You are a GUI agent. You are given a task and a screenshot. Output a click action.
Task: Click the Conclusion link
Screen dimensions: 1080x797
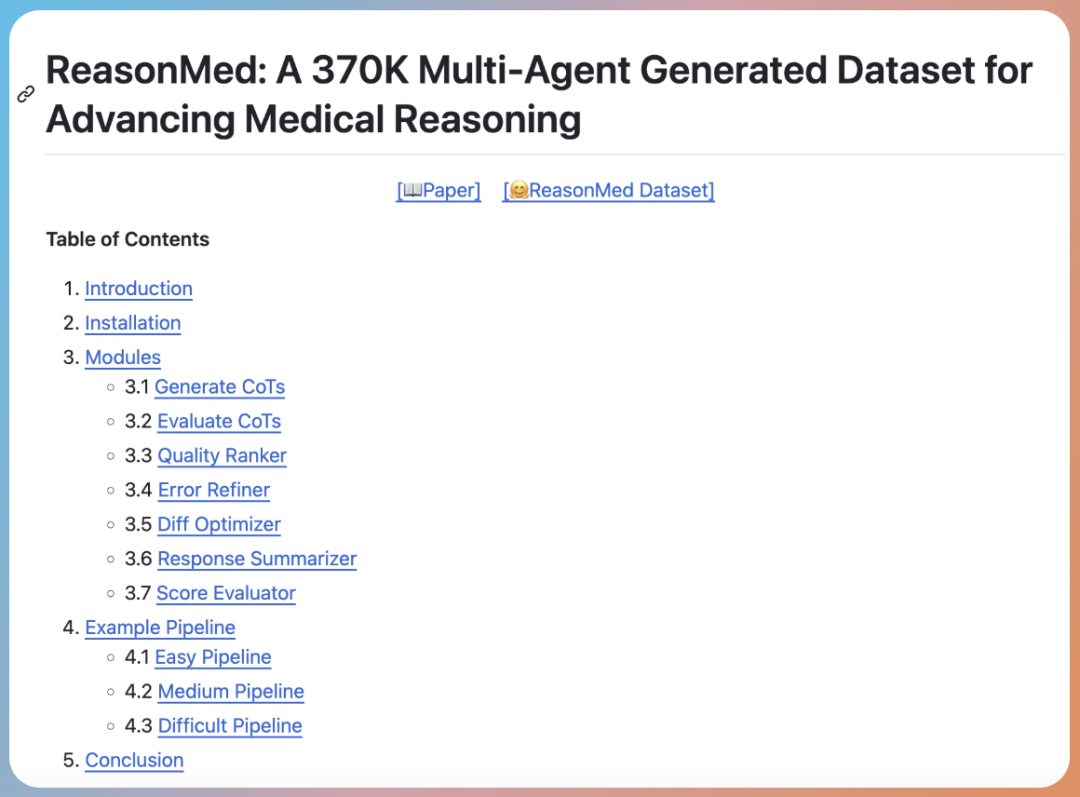[134, 760]
